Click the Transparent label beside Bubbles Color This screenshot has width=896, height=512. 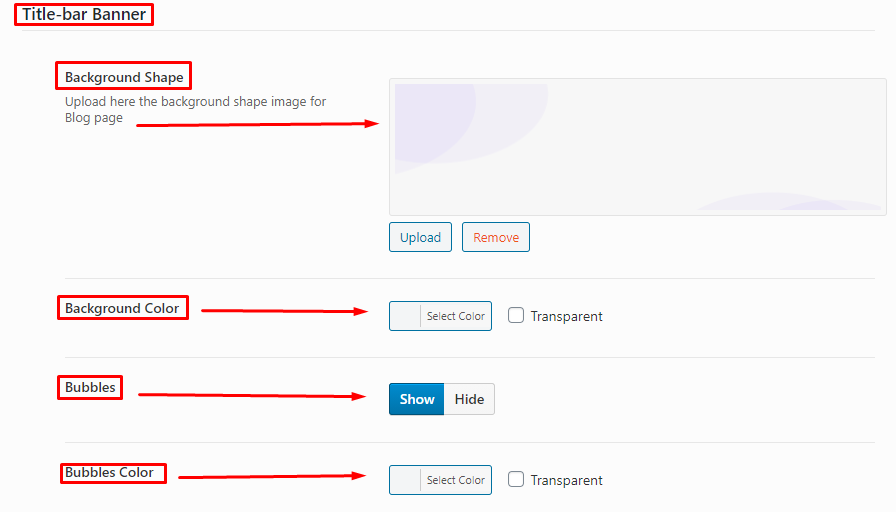[566, 480]
